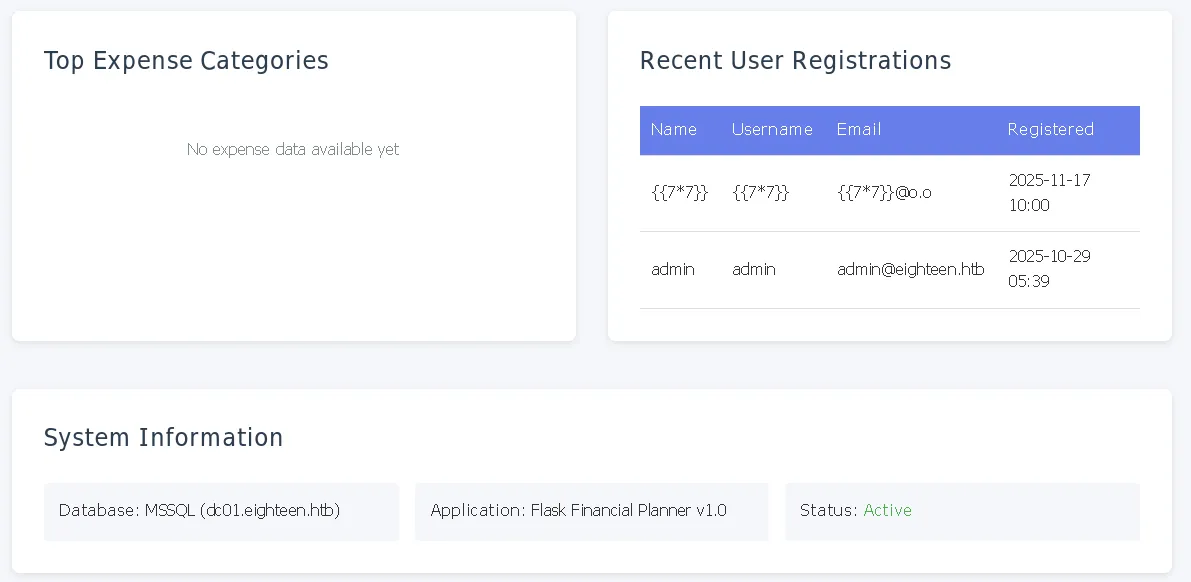Image resolution: width=1191 pixels, height=582 pixels.
Task: Select the Database MSSQL info box
Action: pos(221,511)
